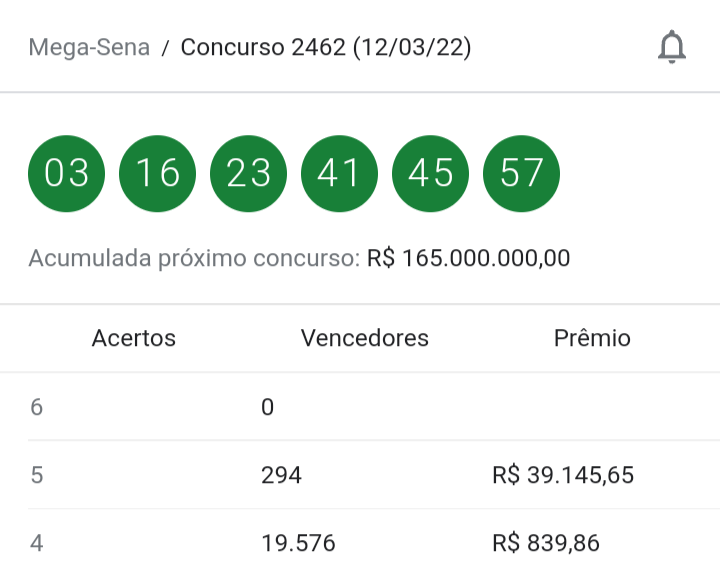Click the notification bell icon
The width and height of the screenshot is (720, 573).
(672, 47)
